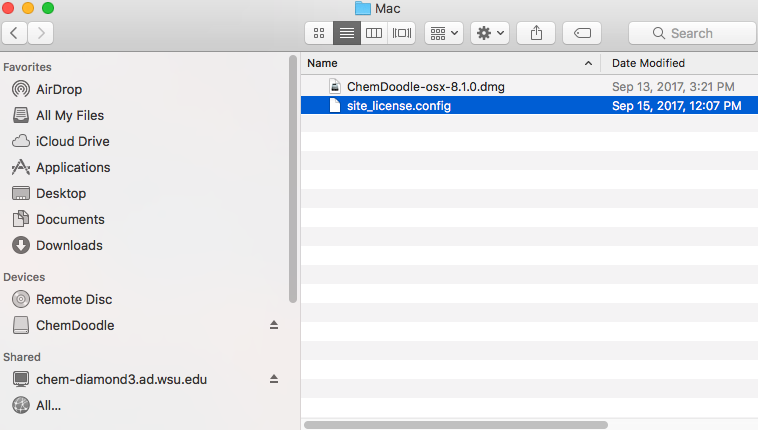Switch to column view layout

[x=374, y=33]
